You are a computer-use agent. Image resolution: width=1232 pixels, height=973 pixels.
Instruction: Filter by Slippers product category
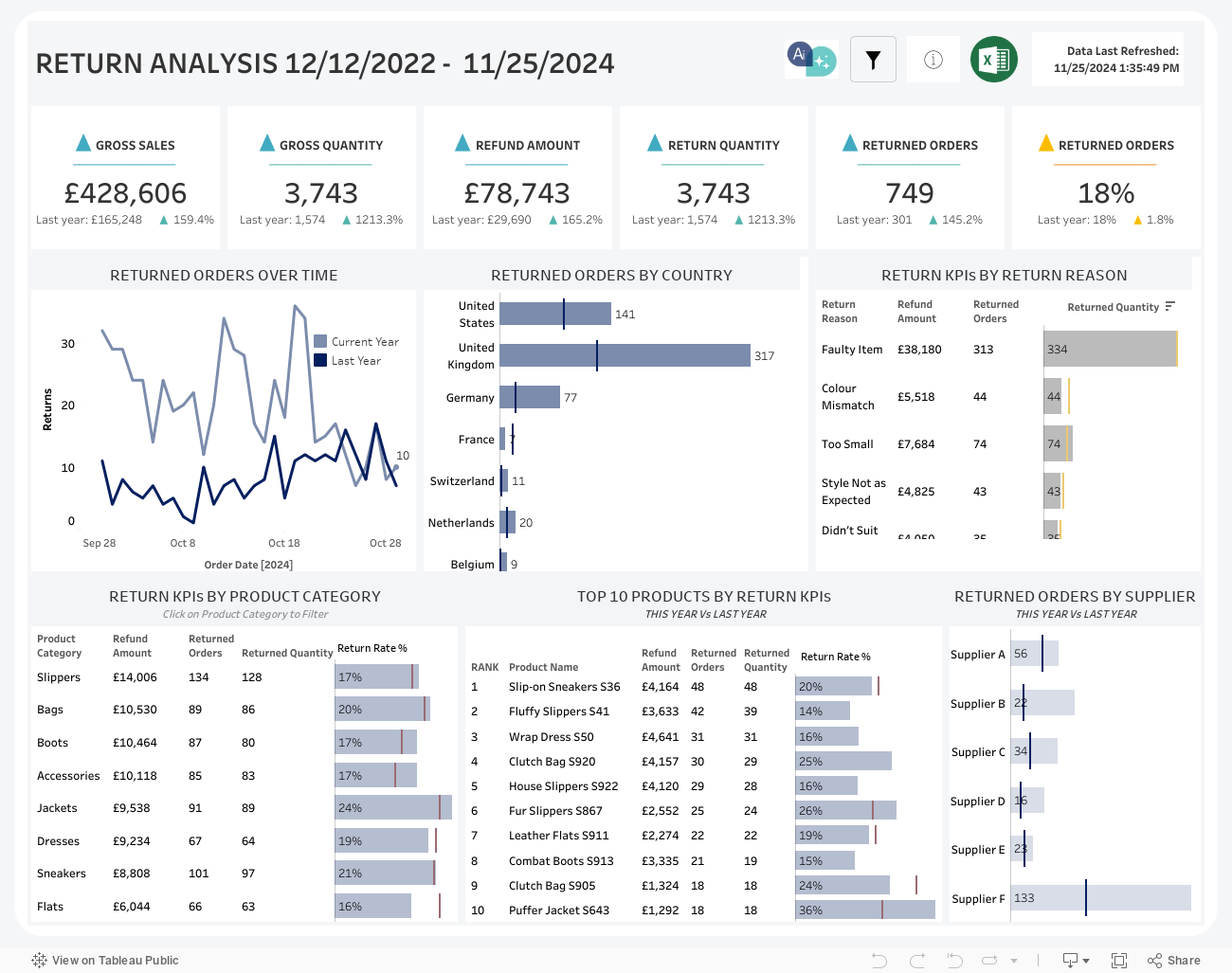(59, 677)
